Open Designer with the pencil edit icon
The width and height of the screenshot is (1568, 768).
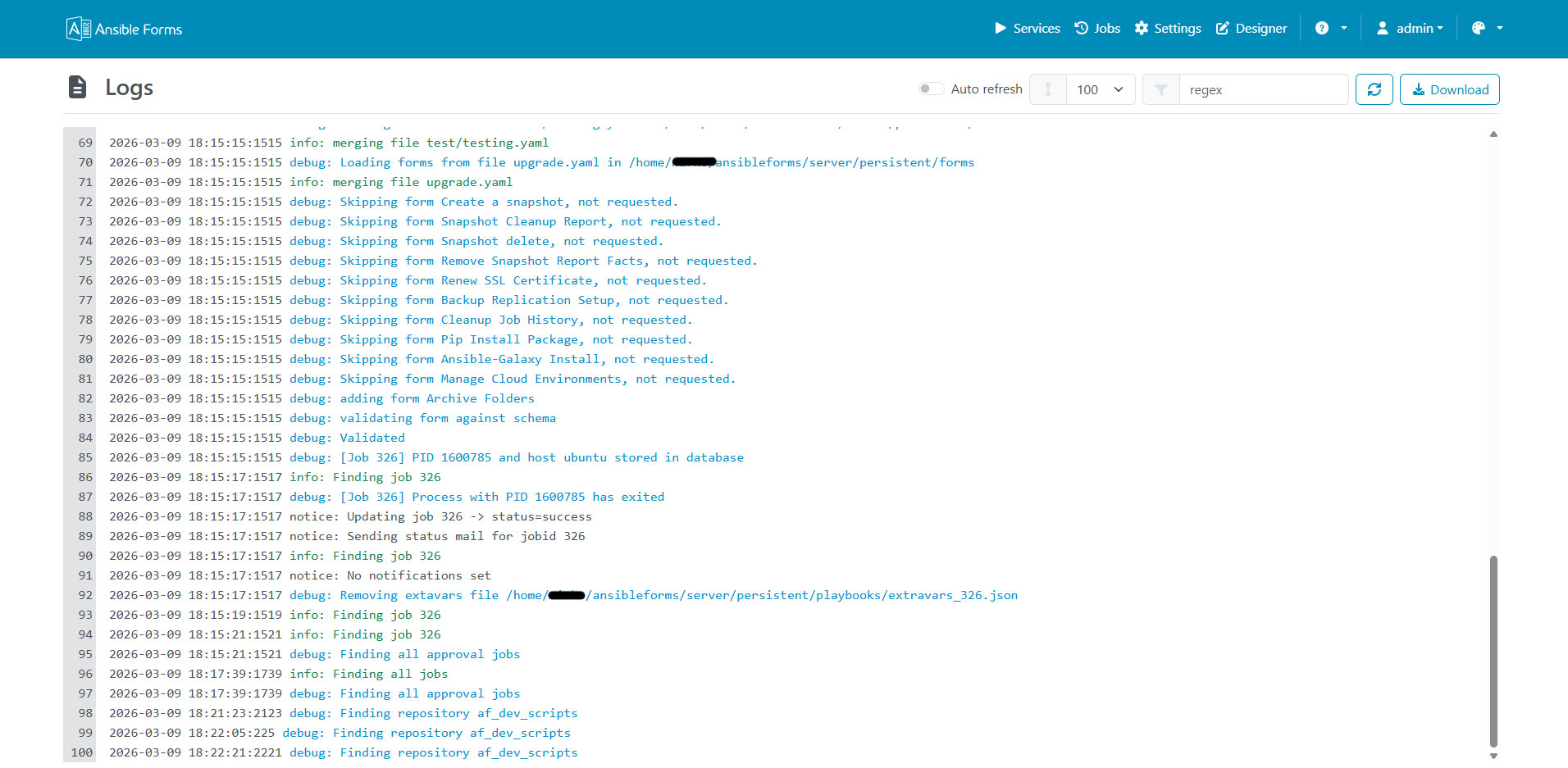click(1221, 28)
